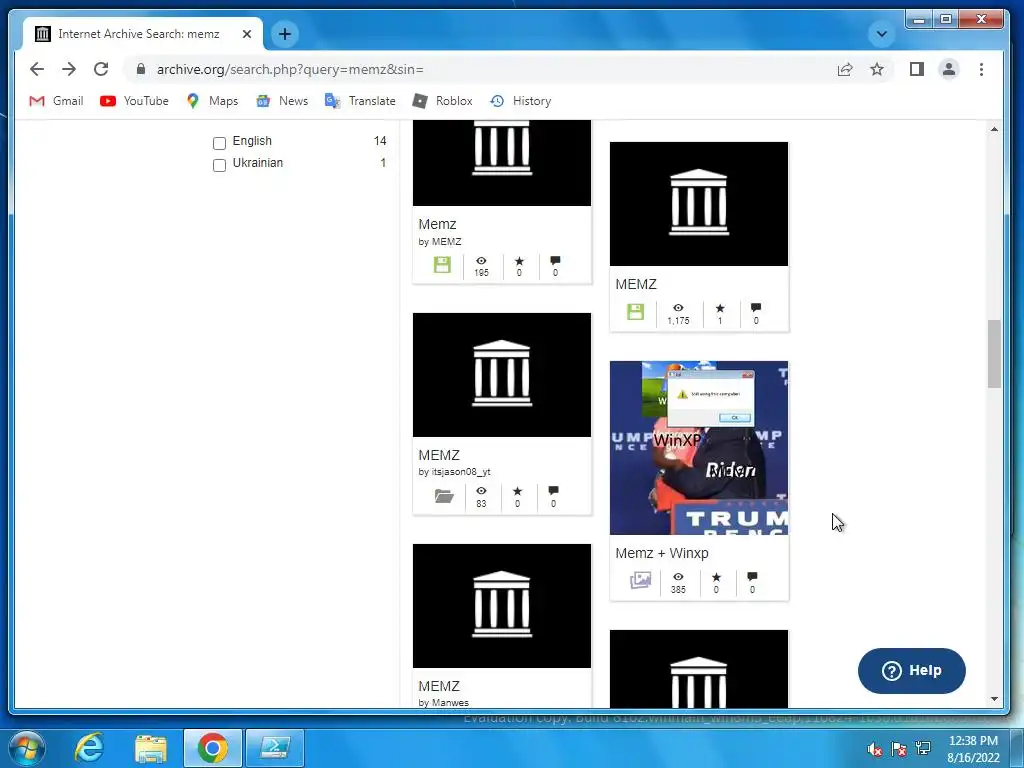The height and width of the screenshot is (768, 1024).
Task: Open Gmail bookmark
Action: 57,101
